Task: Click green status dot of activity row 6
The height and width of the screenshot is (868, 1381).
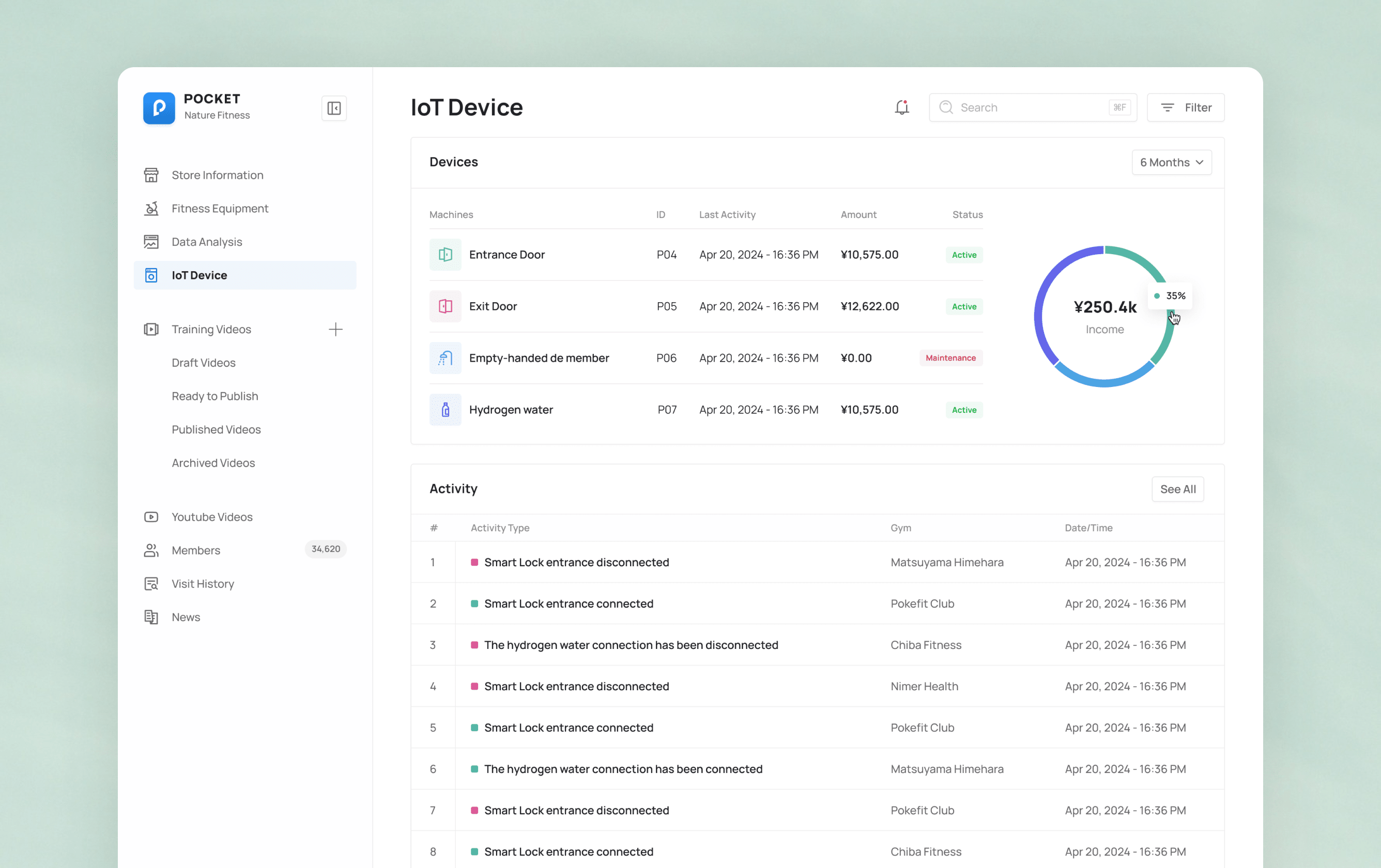Action: pyautogui.click(x=474, y=769)
